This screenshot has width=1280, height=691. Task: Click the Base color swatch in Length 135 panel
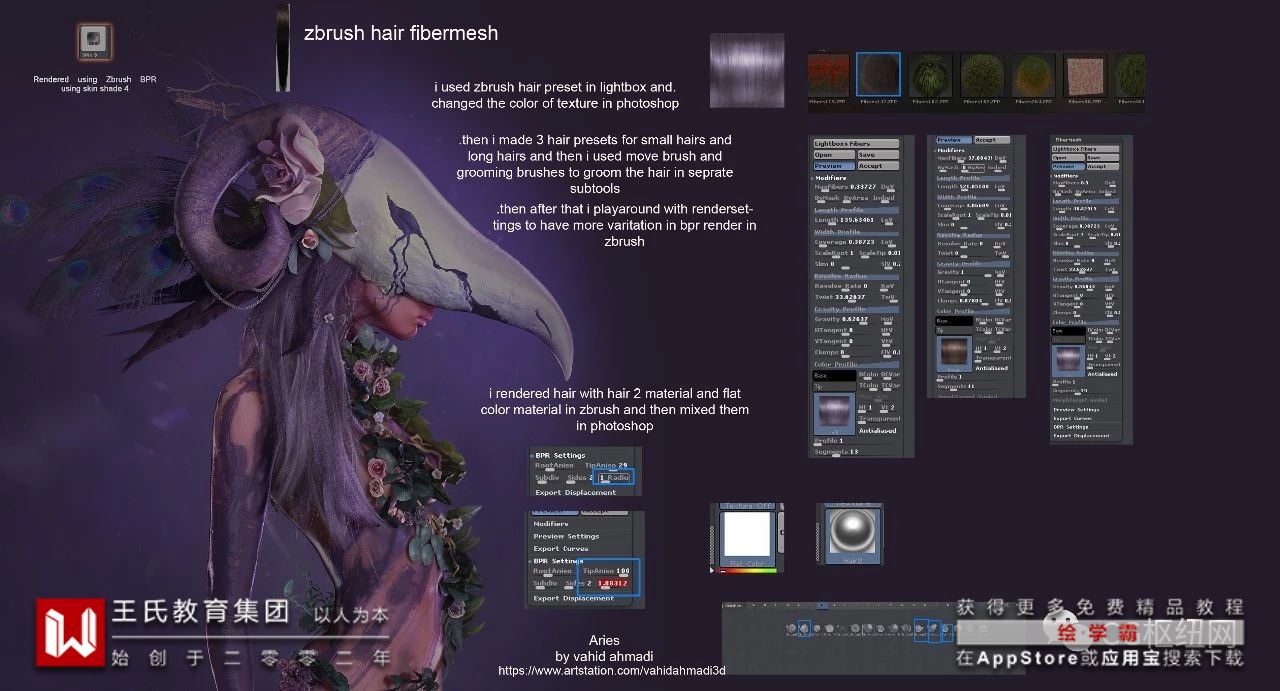point(834,374)
